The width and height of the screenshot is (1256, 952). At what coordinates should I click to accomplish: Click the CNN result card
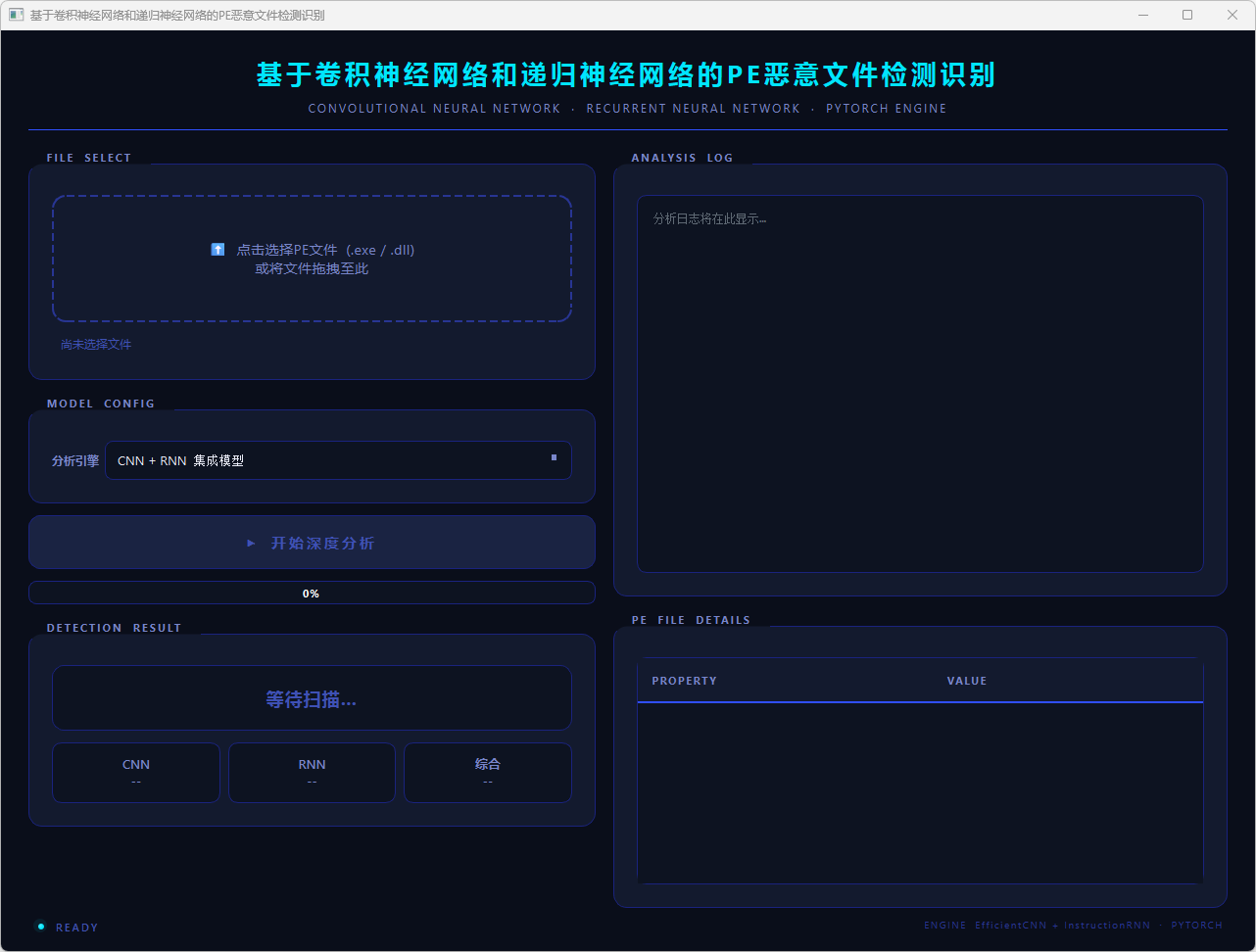point(136,773)
